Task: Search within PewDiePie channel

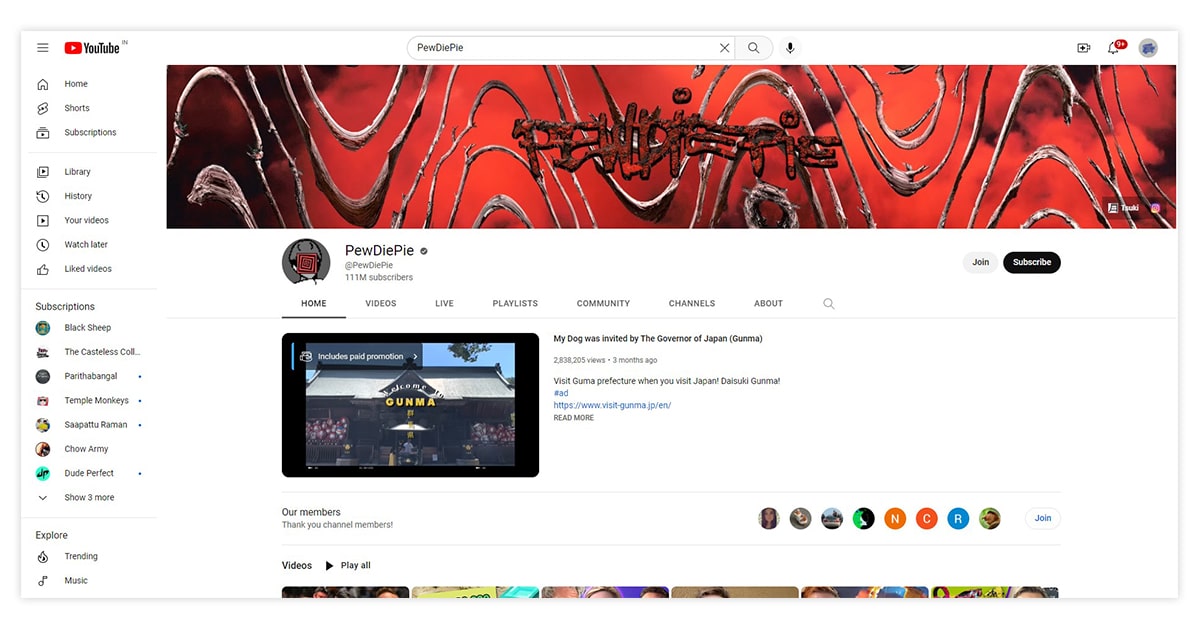Action: click(828, 304)
